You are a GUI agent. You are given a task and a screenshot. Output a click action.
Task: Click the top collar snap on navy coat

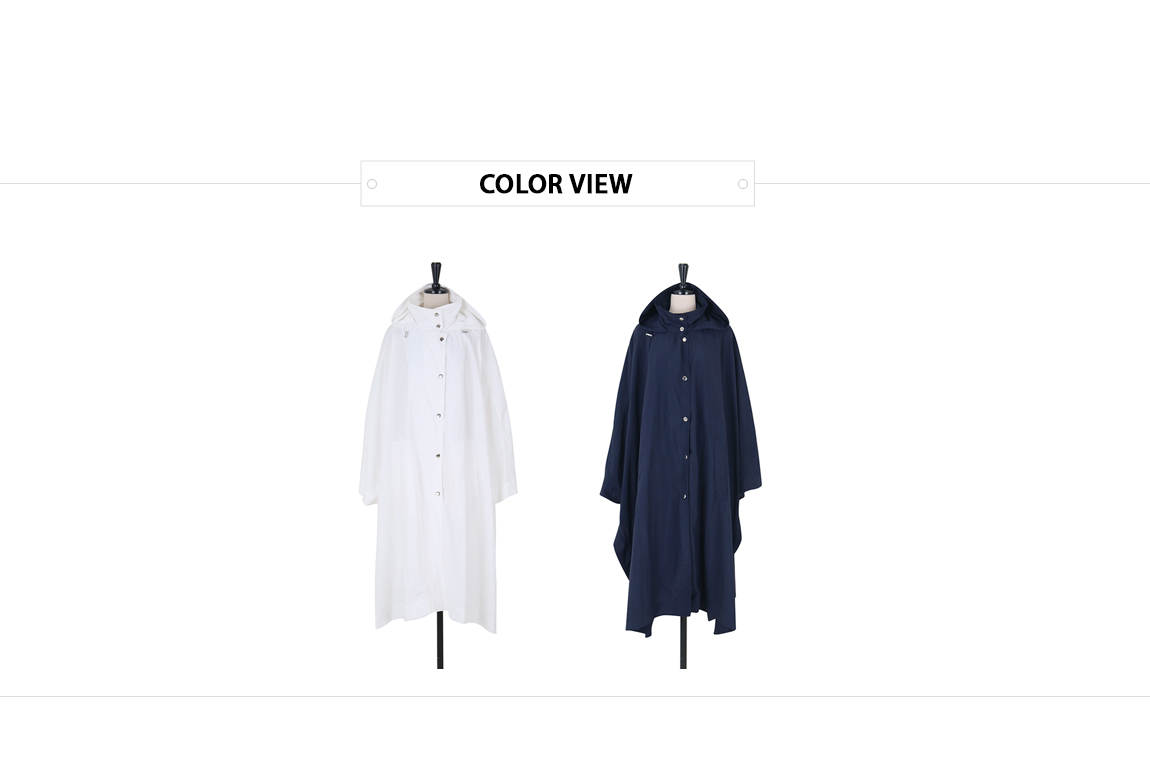click(x=683, y=318)
